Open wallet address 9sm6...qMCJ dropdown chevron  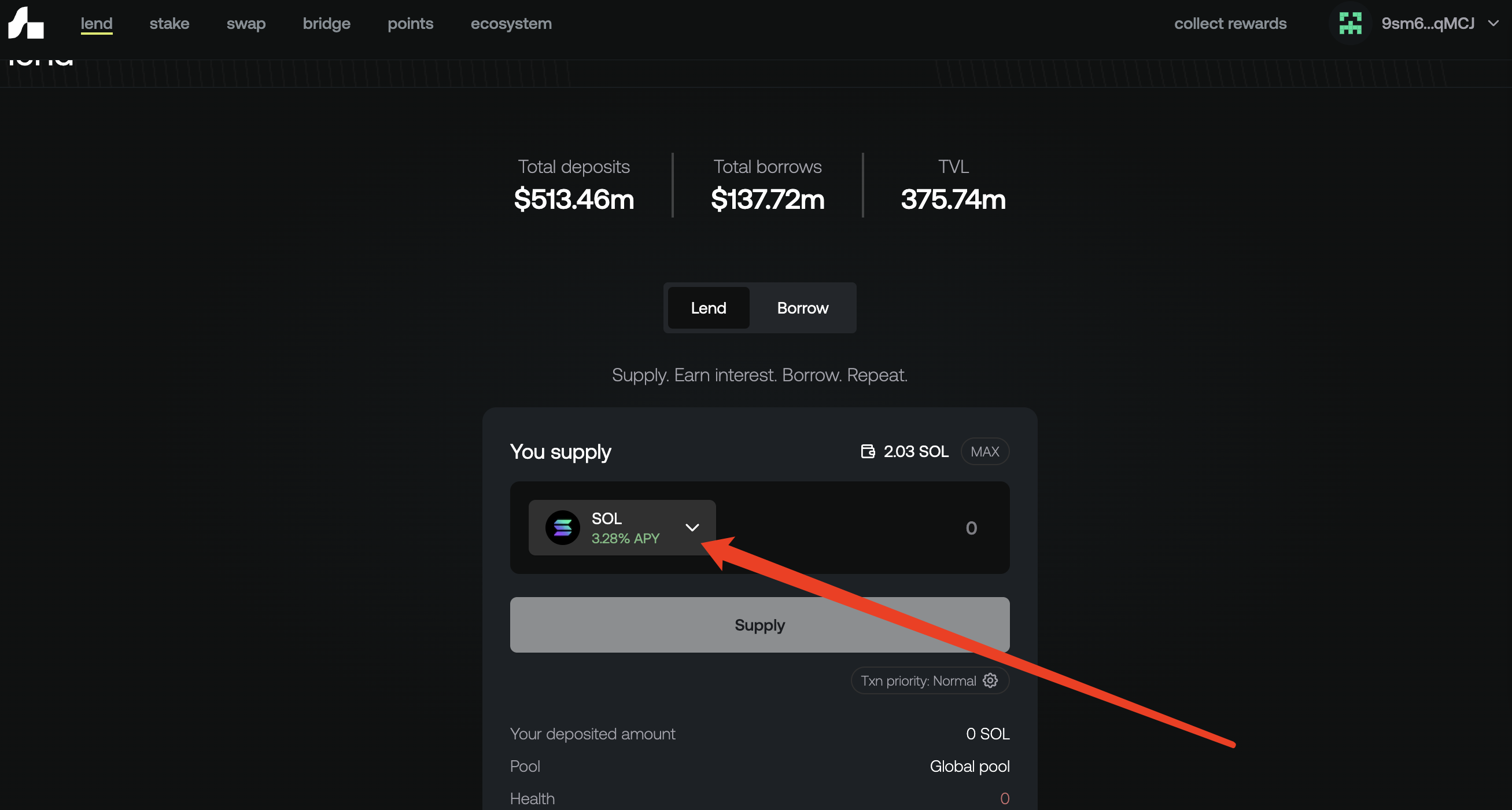point(1493,24)
